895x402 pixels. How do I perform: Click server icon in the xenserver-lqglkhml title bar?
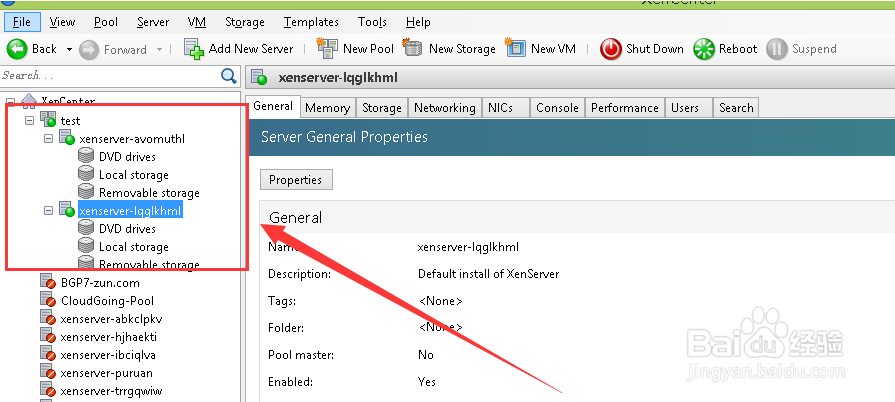pos(260,78)
